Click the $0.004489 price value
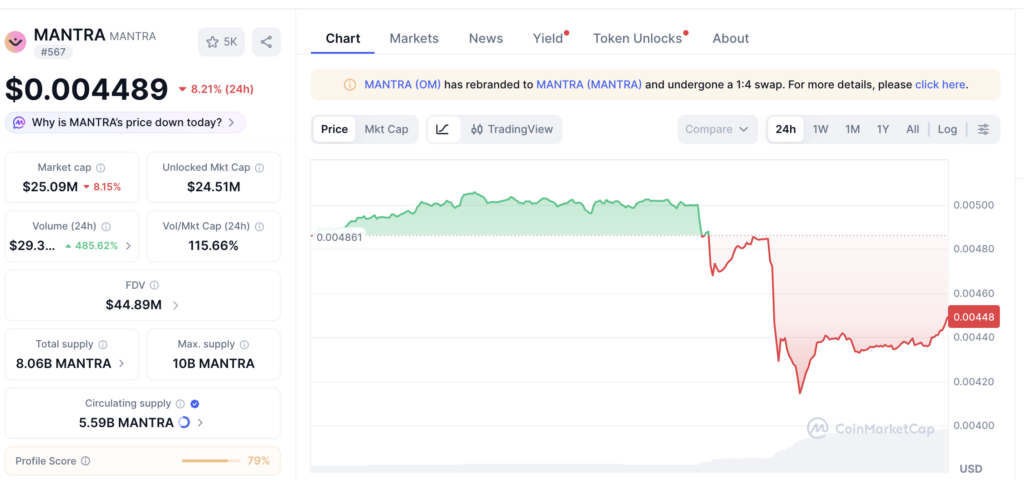Screen dimensions: 1024x480 pos(87,89)
